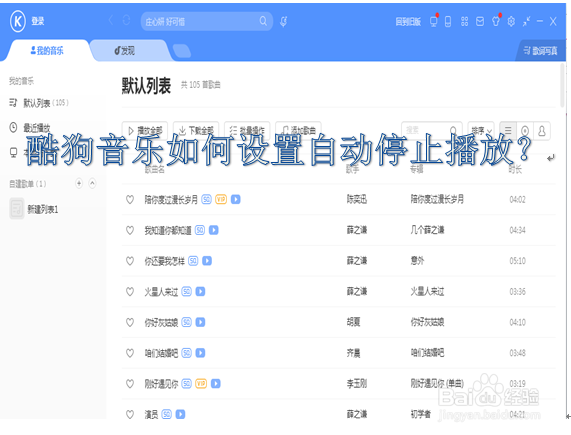
Task: Open the 新建列表1 playlist
Action: (x=43, y=209)
